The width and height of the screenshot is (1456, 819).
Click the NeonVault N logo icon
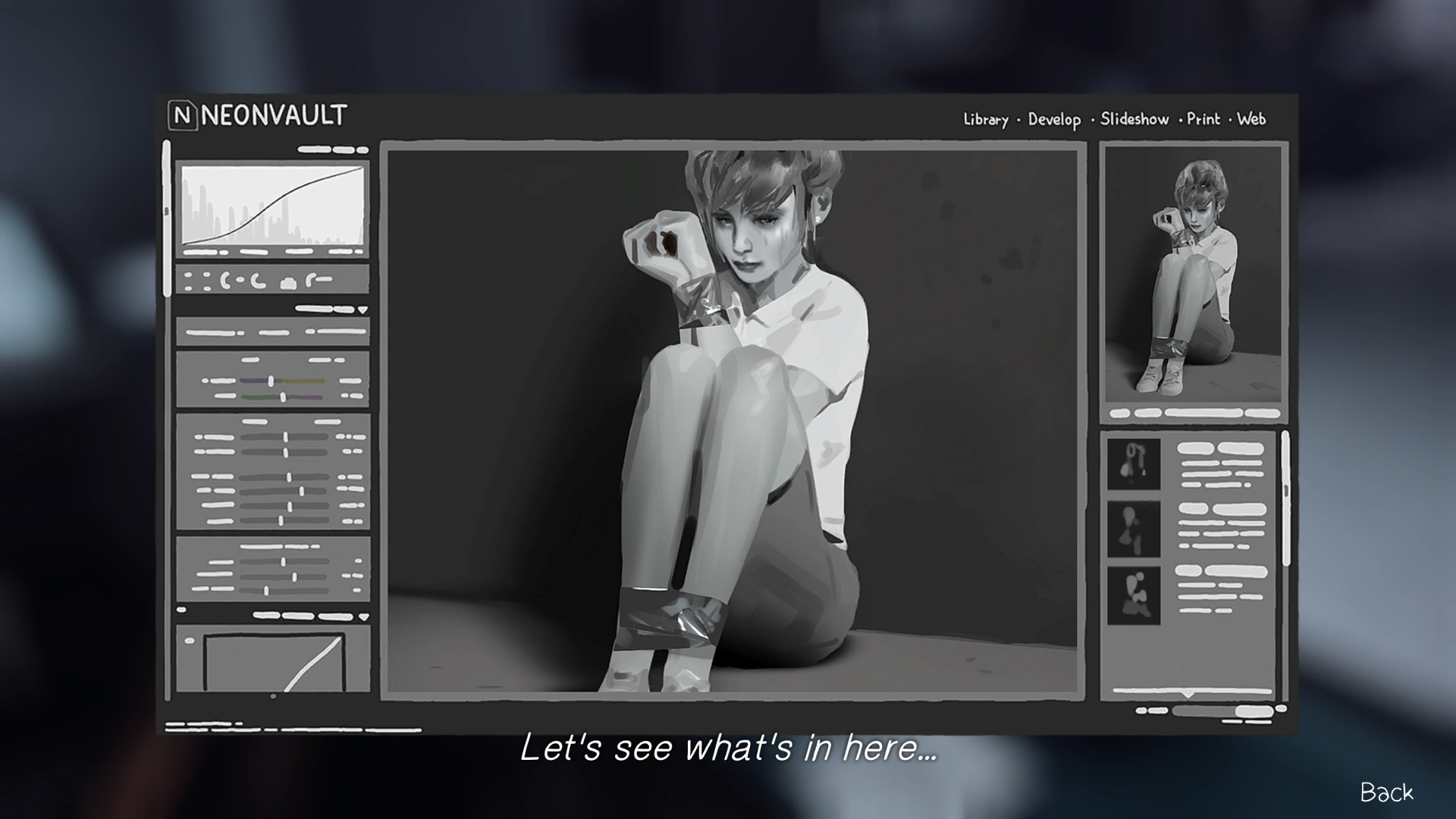[x=182, y=115]
